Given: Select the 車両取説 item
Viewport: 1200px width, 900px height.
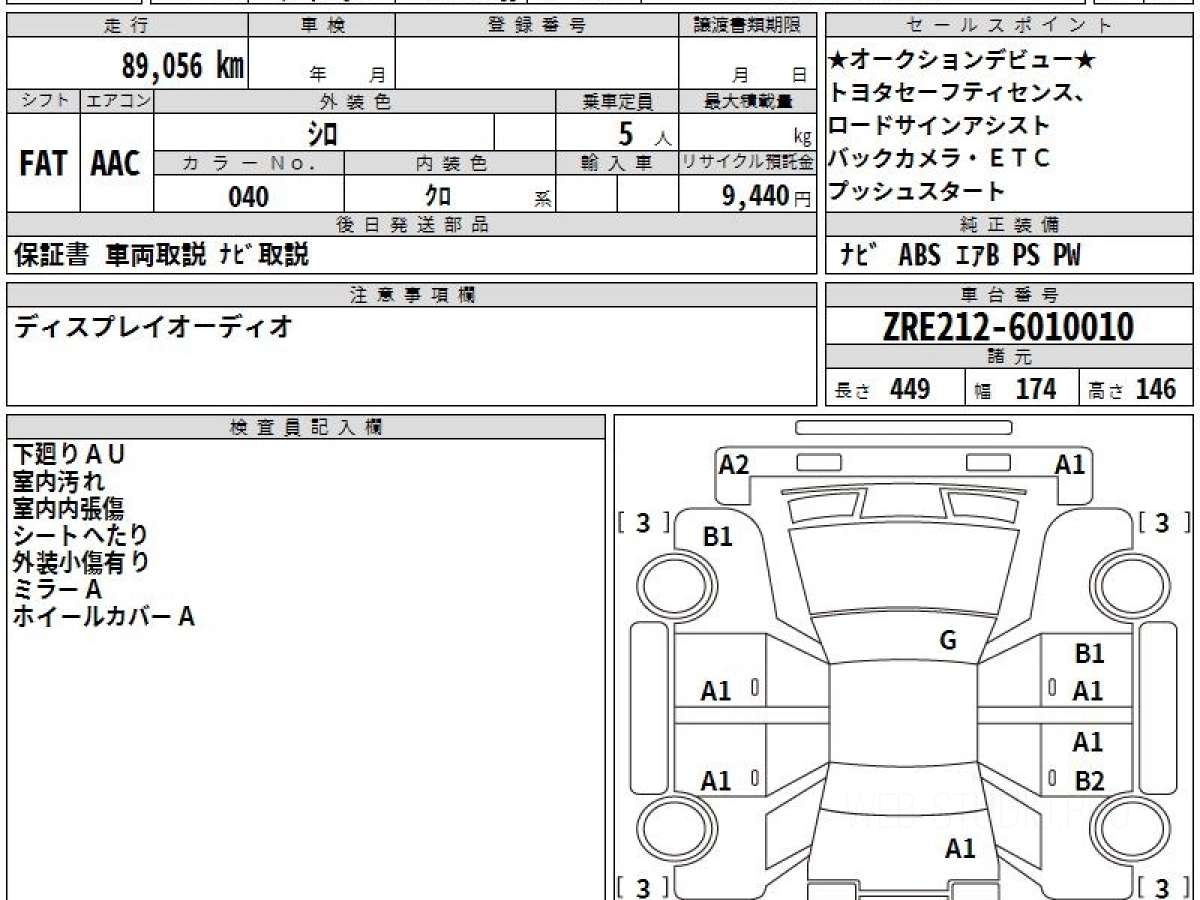Looking at the screenshot, I should pos(155,255).
